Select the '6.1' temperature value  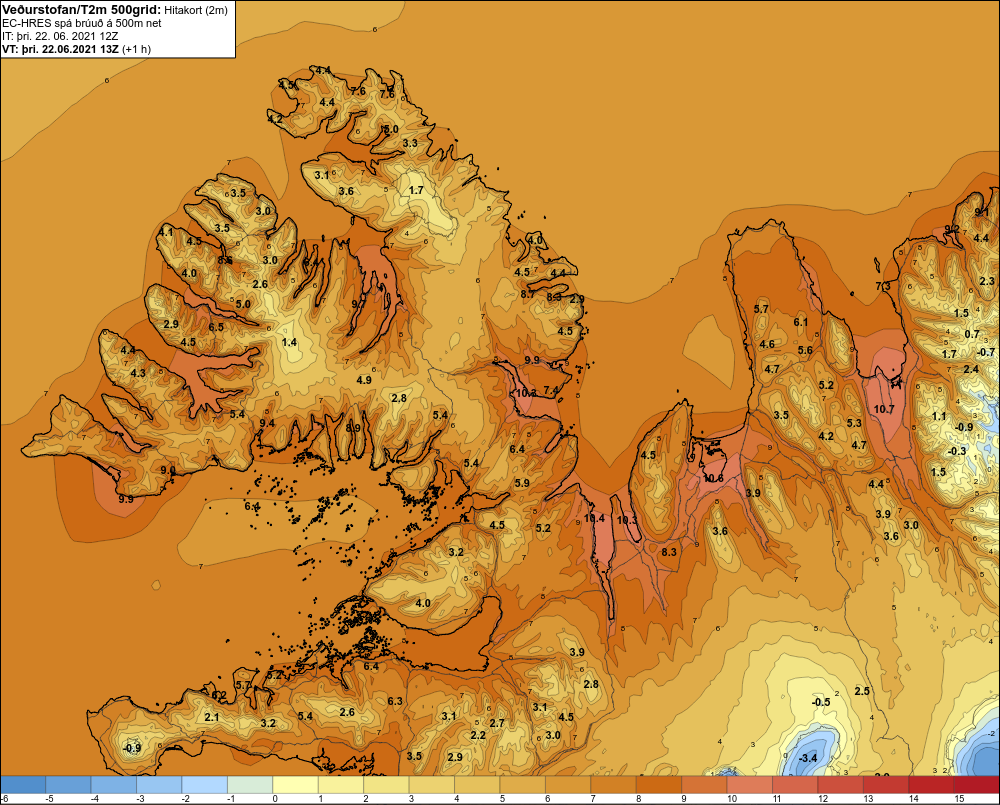tap(801, 322)
